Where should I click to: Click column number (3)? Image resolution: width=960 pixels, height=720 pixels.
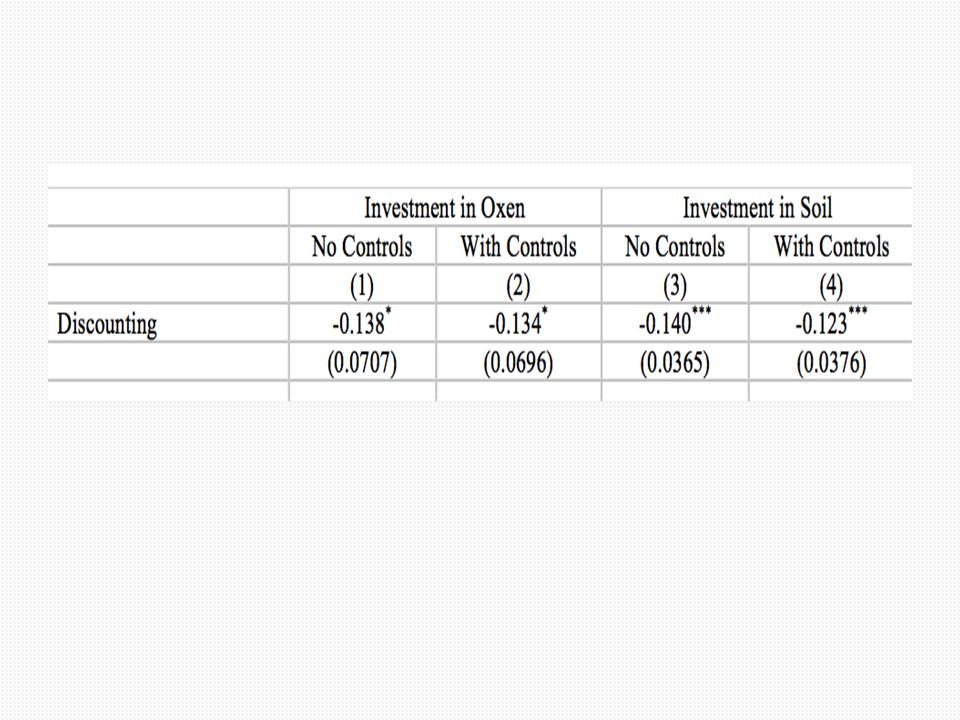tap(675, 285)
